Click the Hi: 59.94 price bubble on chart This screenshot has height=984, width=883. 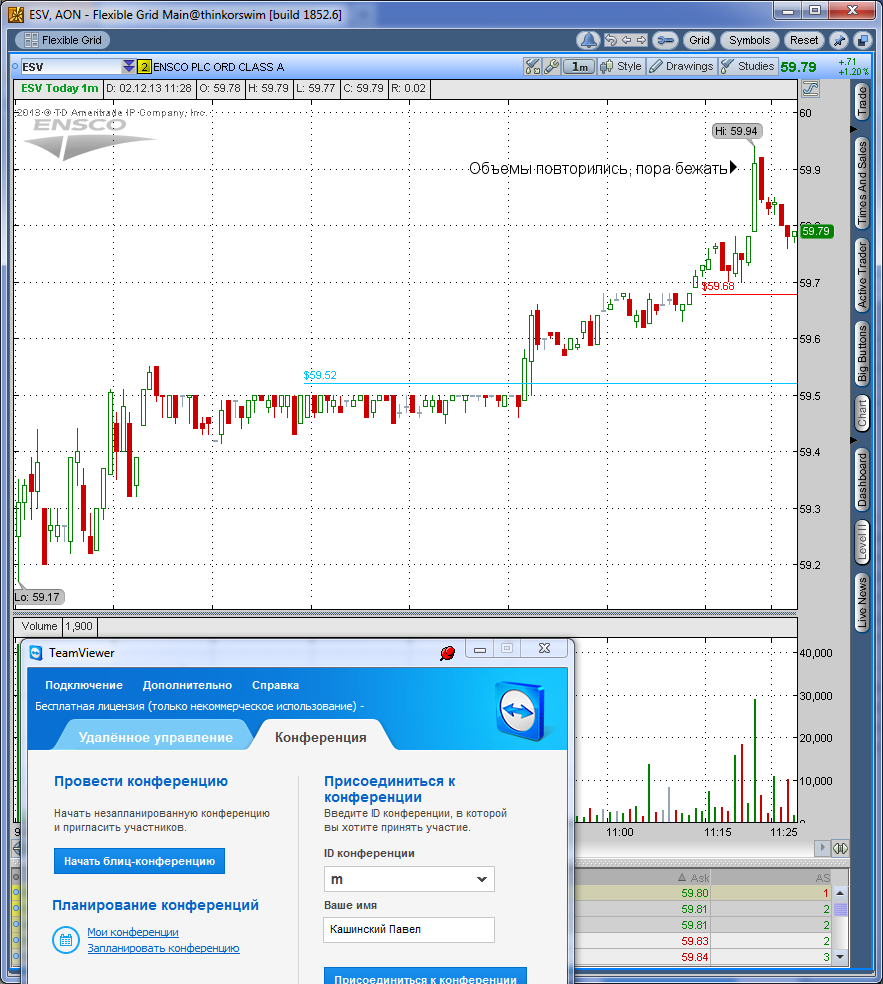click(737, 131)
